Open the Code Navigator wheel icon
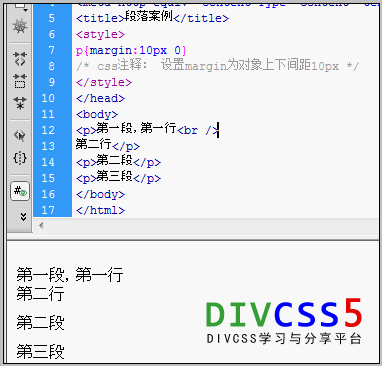Viewport: 383px width, 367px height. (x=20, y=26)
